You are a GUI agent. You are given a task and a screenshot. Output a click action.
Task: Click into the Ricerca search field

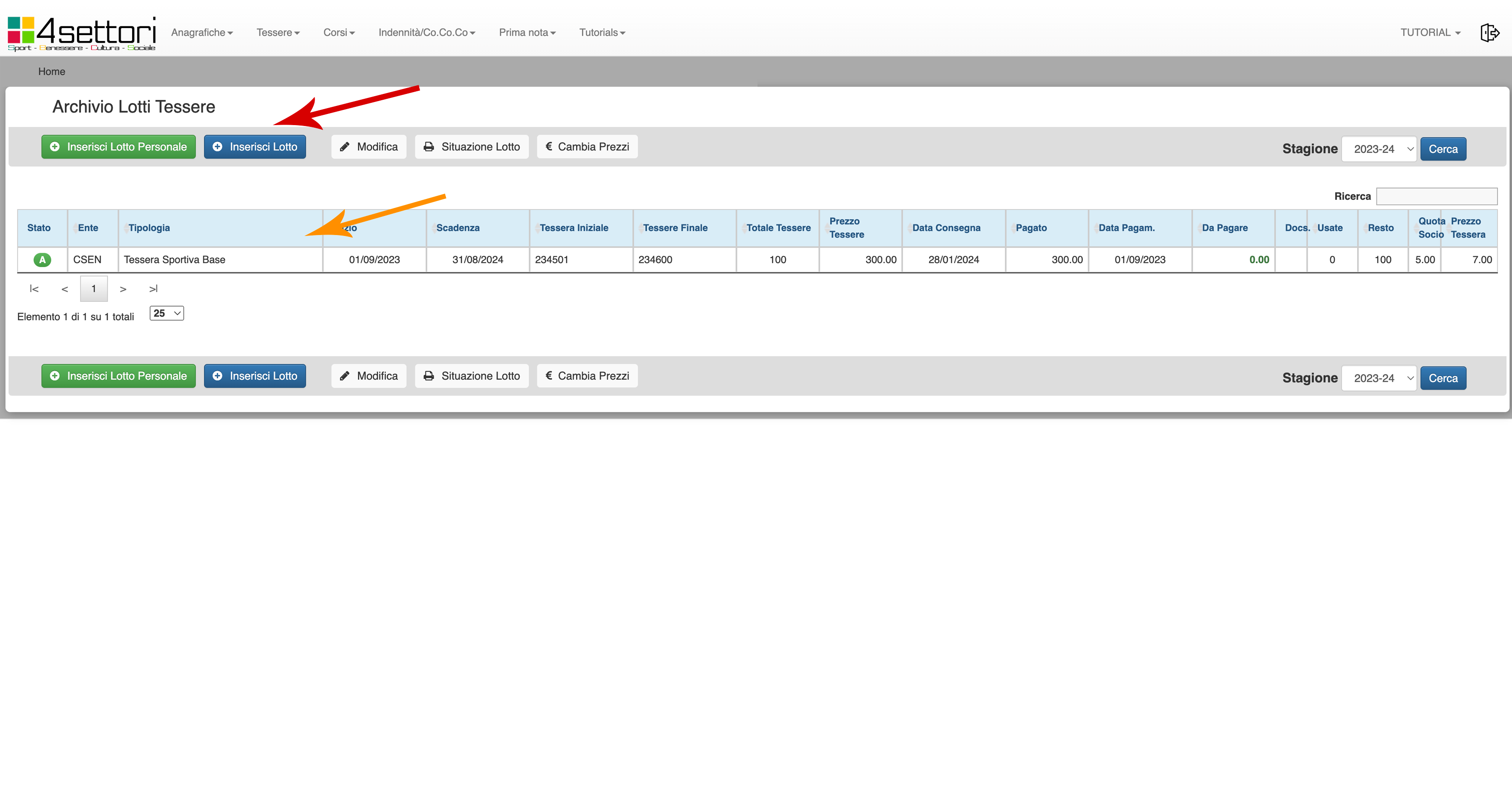tap(1436, 196)
